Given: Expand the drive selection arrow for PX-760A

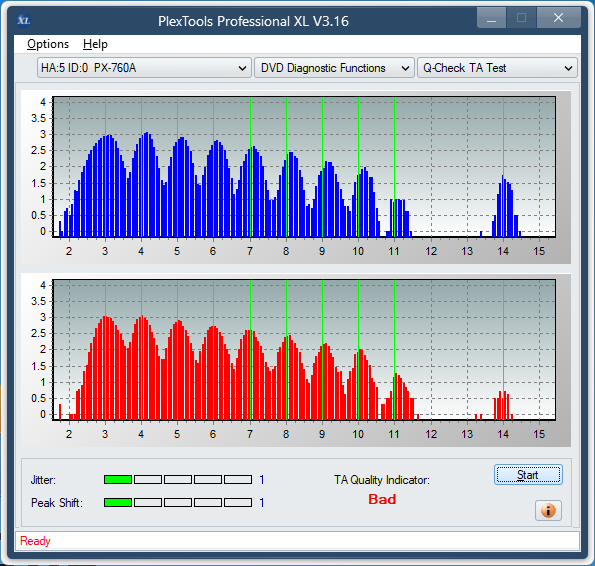Looking at the screenshot, I should coord(242,68).
